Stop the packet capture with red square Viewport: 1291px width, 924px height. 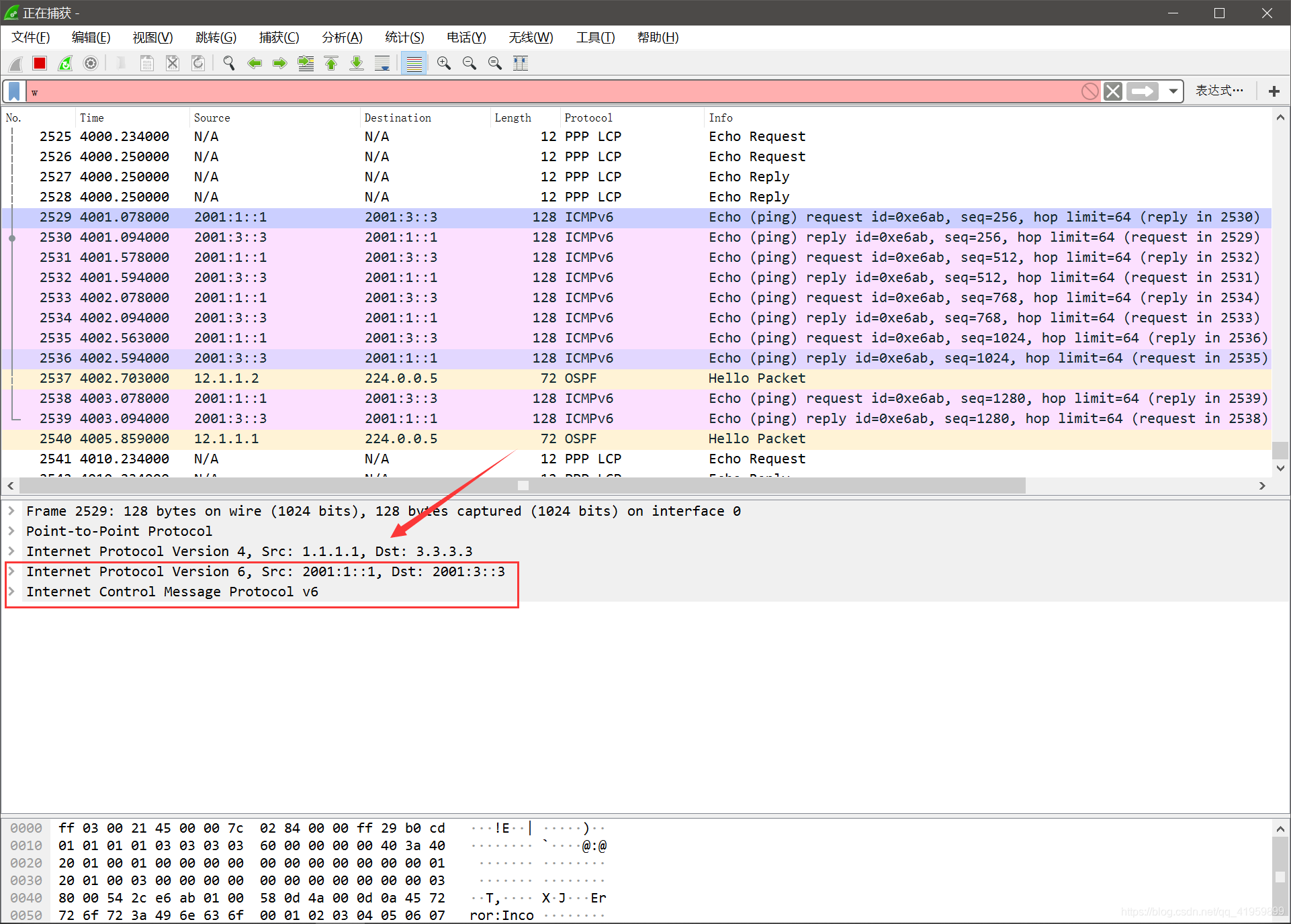(x=40, y=63)
